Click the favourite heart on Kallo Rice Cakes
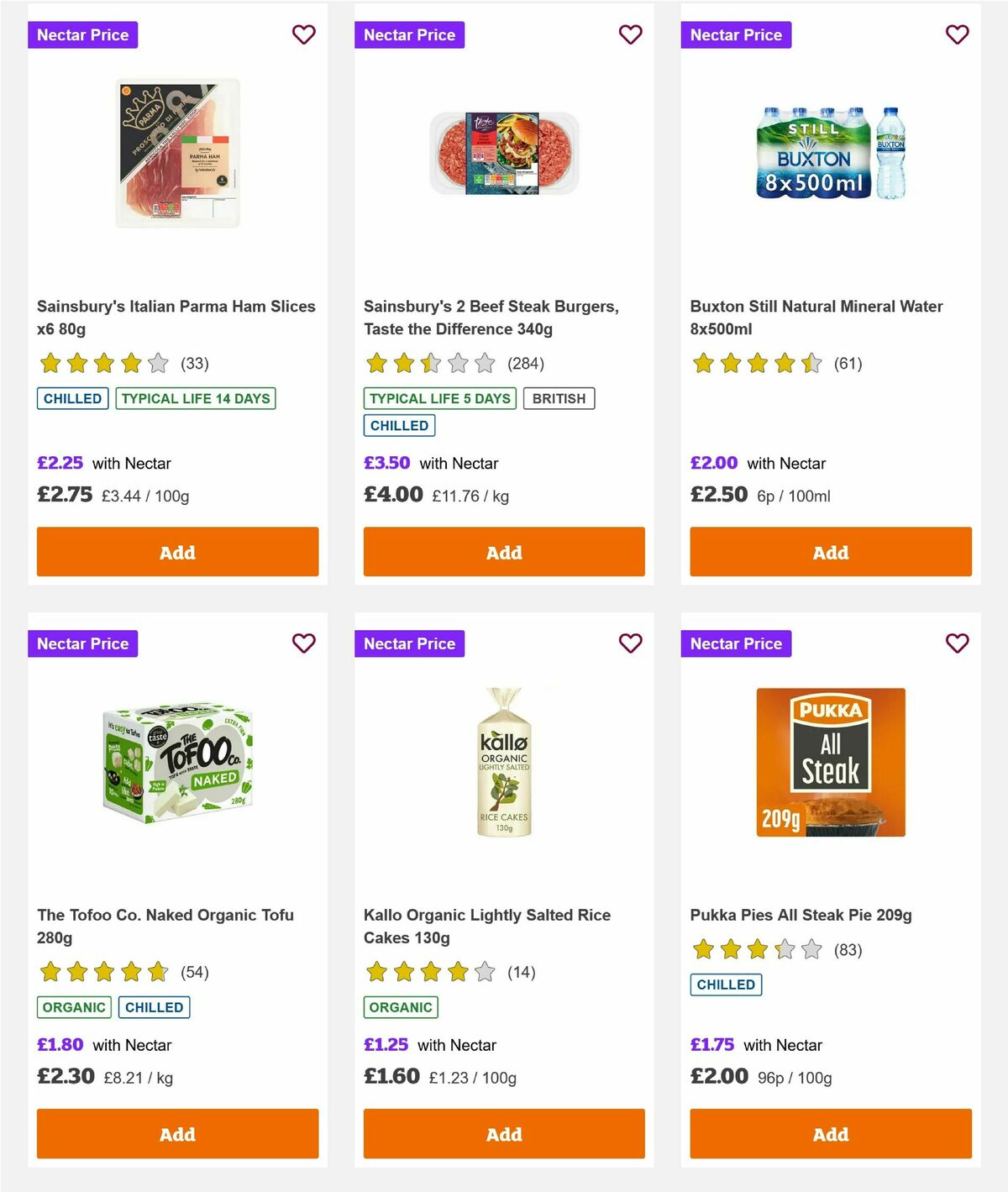The image size is (1008, 1192). click(630, 643)
